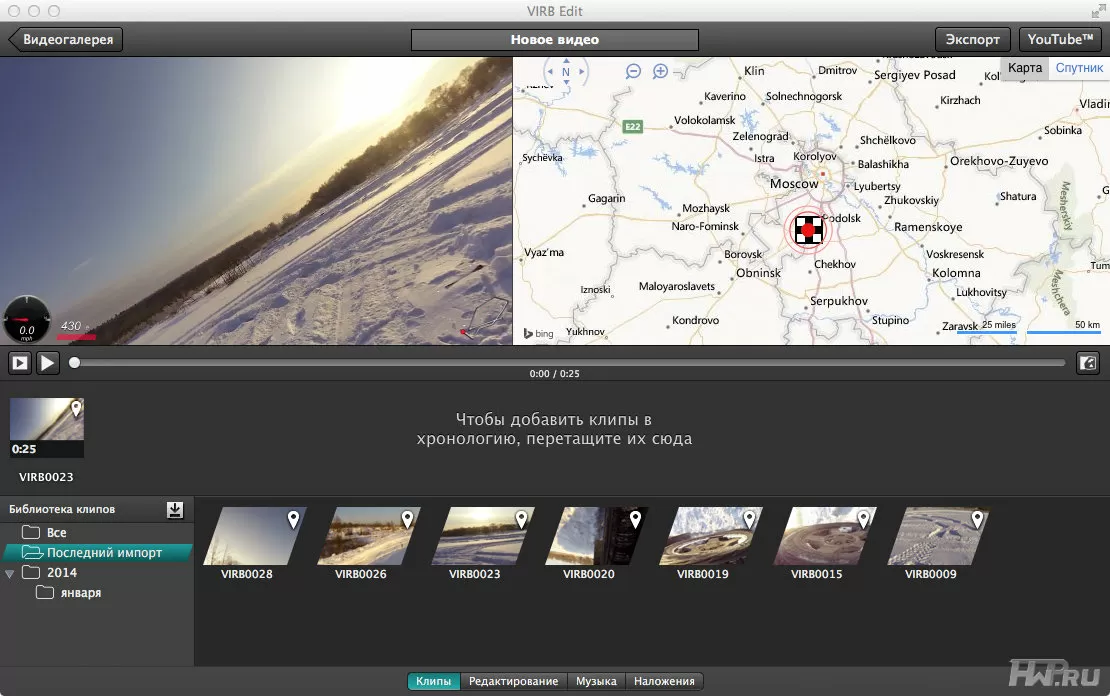Edit the Новое видео title field
Screen dimensions: 1110x696
554,40
